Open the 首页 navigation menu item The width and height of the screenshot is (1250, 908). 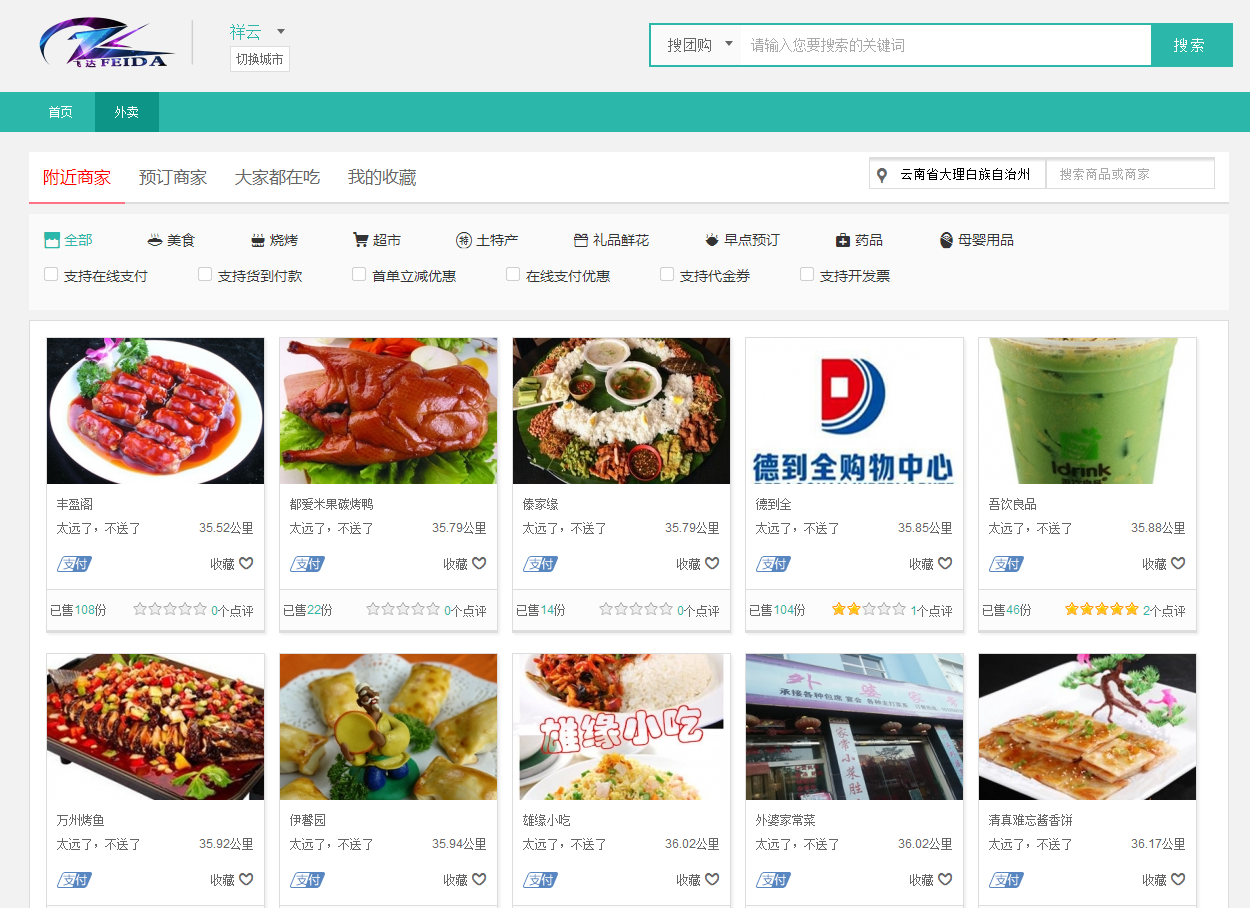point(61,112)
